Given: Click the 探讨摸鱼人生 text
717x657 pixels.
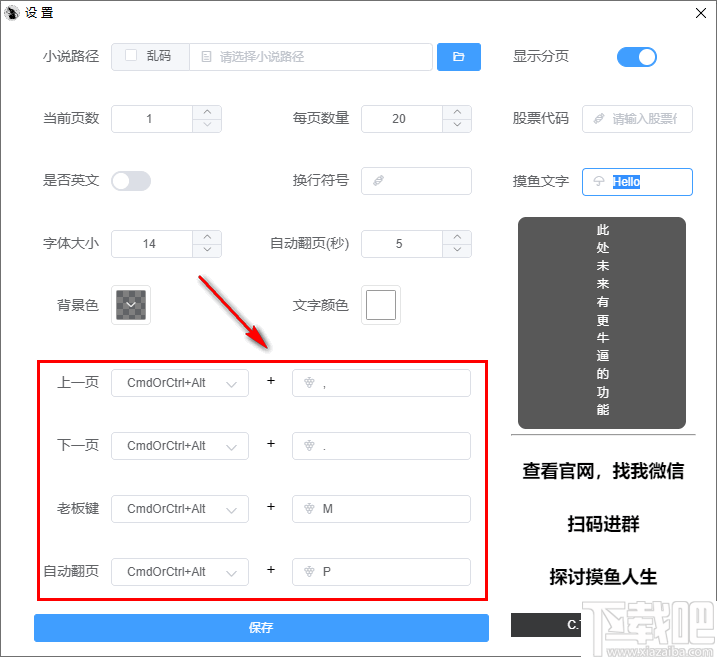Looking at the screenshot, I should coord(603,577).
